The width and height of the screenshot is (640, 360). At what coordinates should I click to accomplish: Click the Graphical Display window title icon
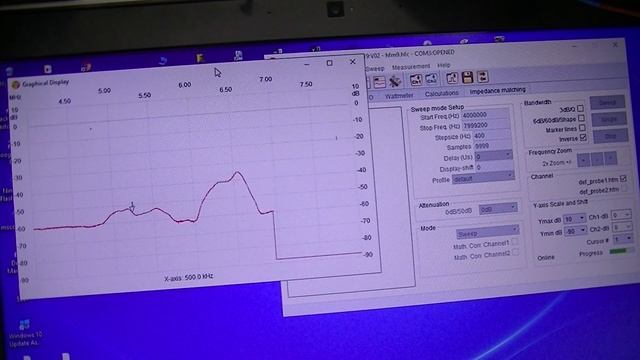[x=16, y=85]
